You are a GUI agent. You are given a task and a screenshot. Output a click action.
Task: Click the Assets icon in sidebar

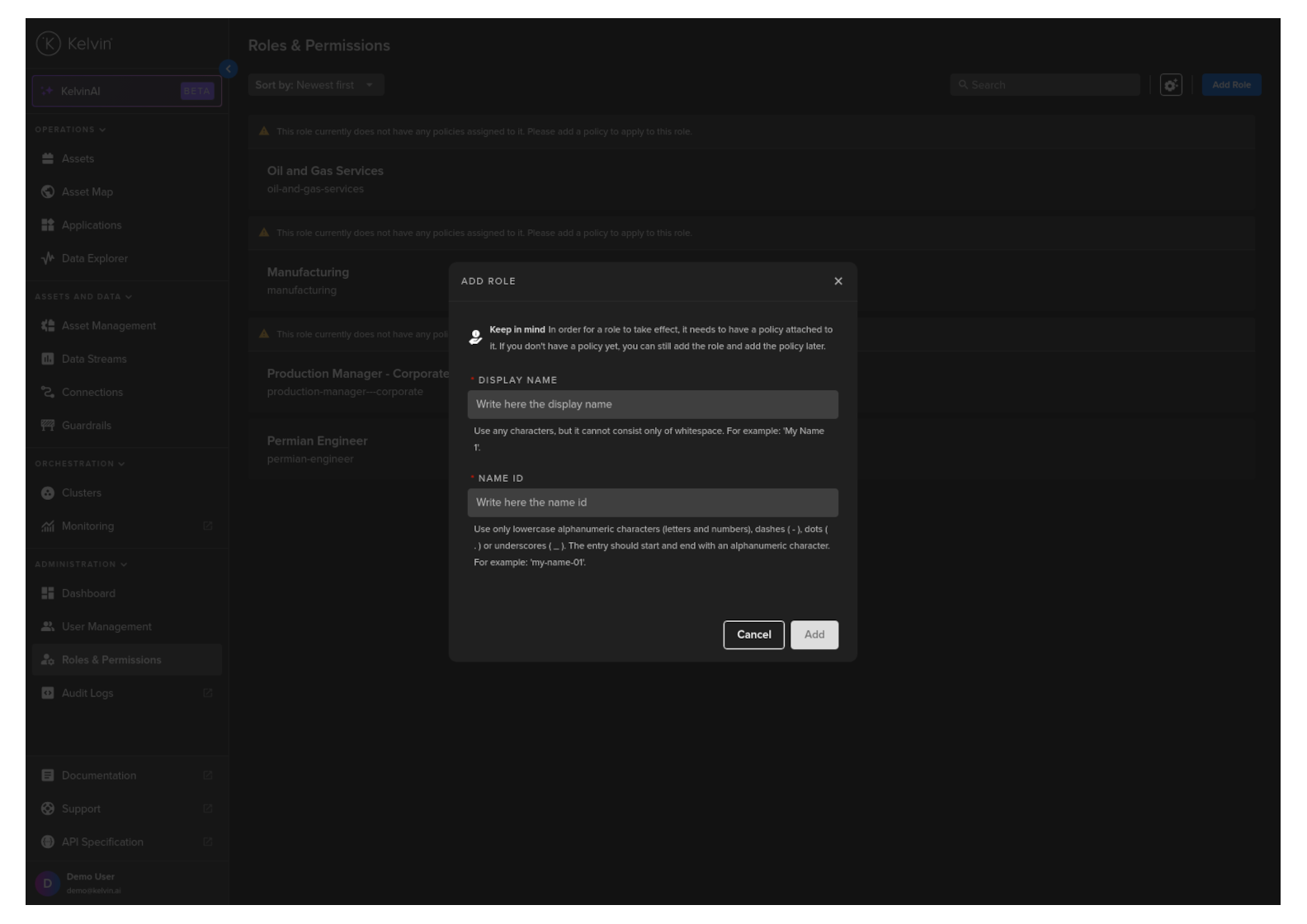[48, 158]
